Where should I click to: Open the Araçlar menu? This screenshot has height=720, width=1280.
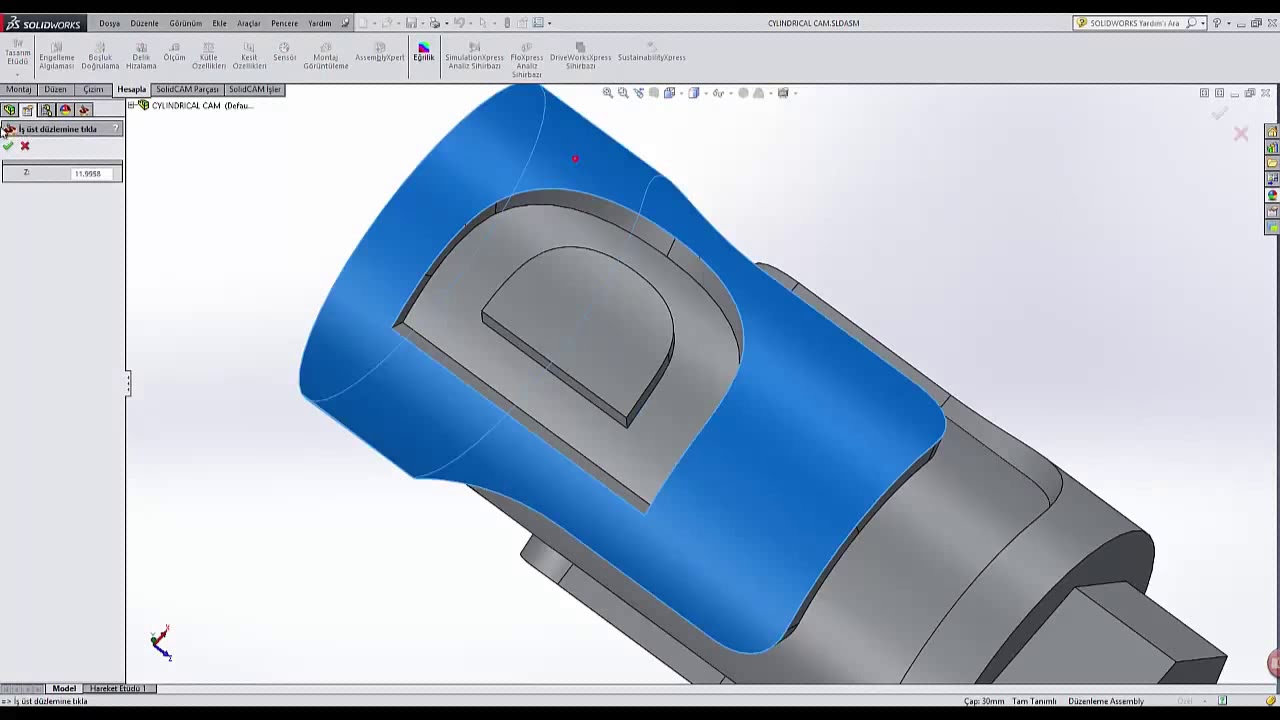(x=248, y=23)
